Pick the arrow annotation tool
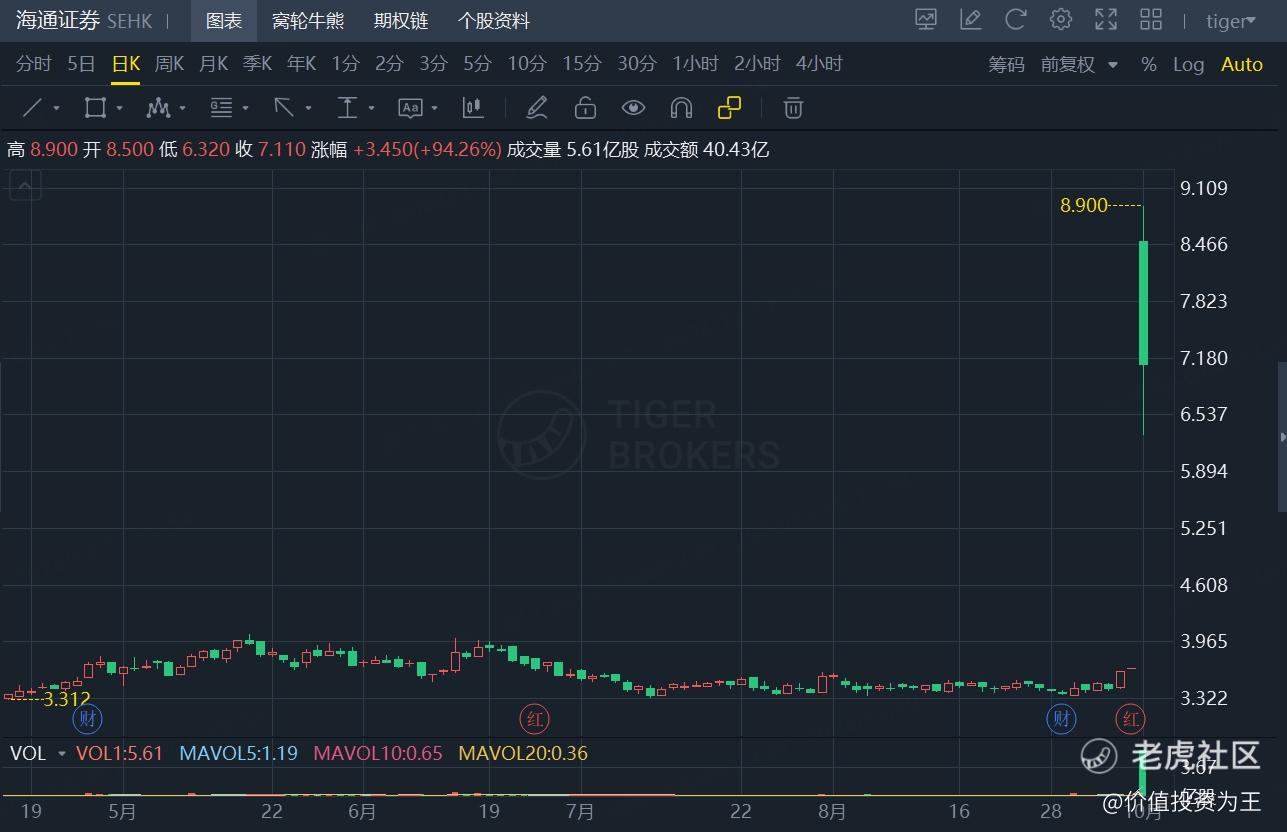 click(x=284, y=108)
